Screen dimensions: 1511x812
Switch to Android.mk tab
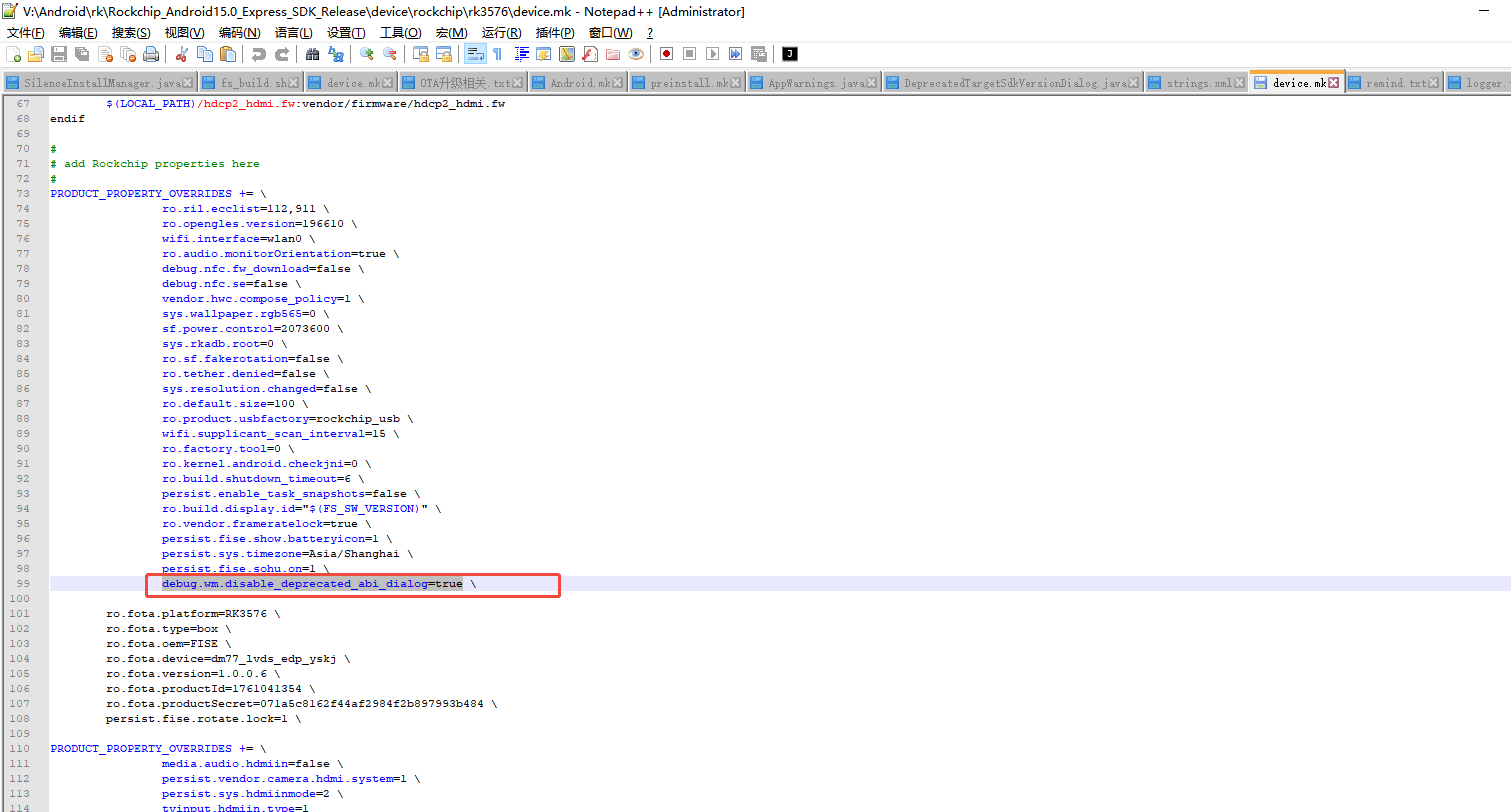pyautogui.click(x=579, y=83)
